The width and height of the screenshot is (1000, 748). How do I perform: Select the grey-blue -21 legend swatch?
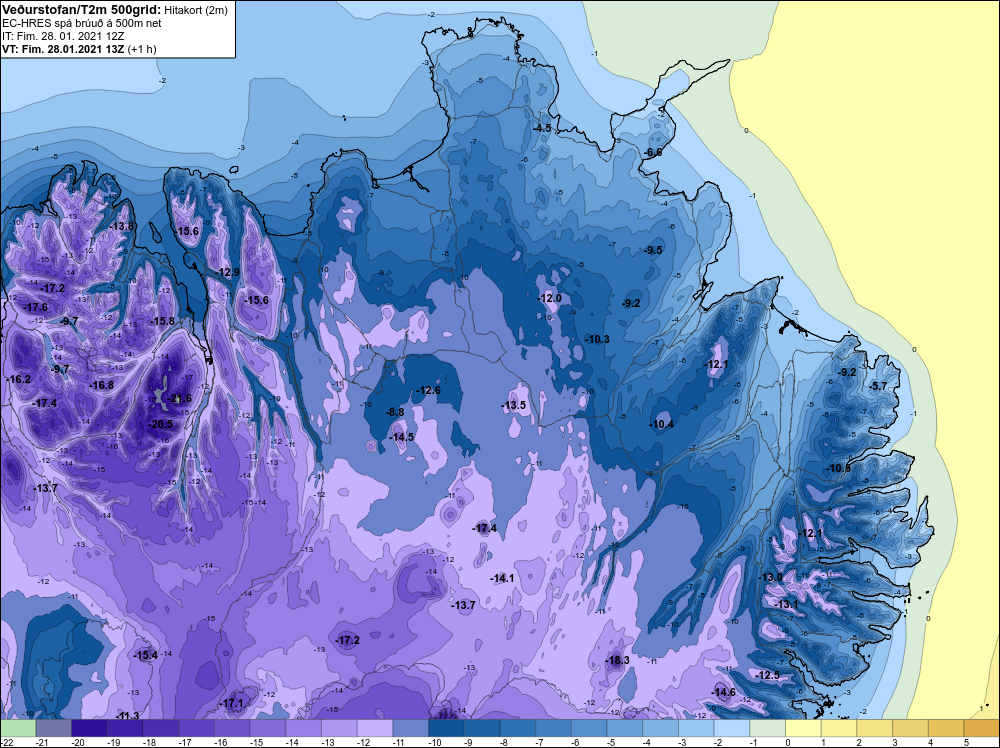pos(54,728)
